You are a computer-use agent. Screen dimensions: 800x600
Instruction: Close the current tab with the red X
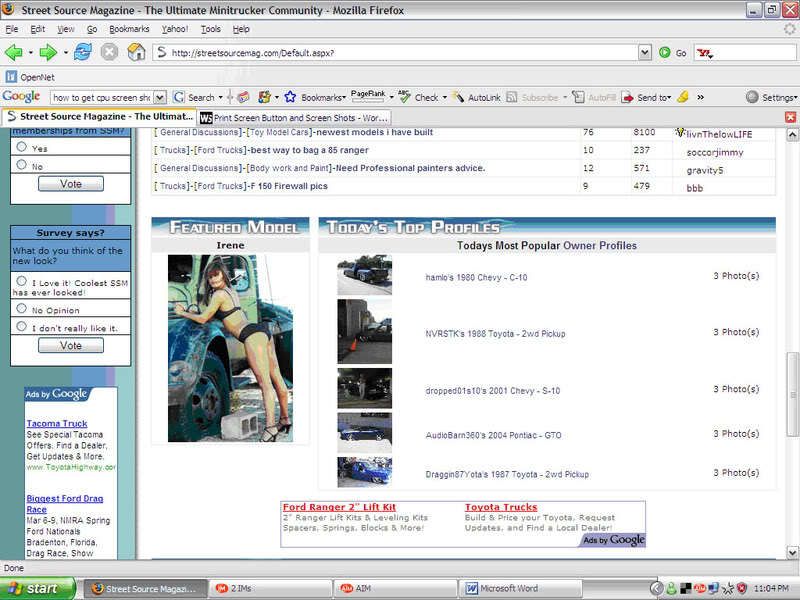[x=790, y=117]
